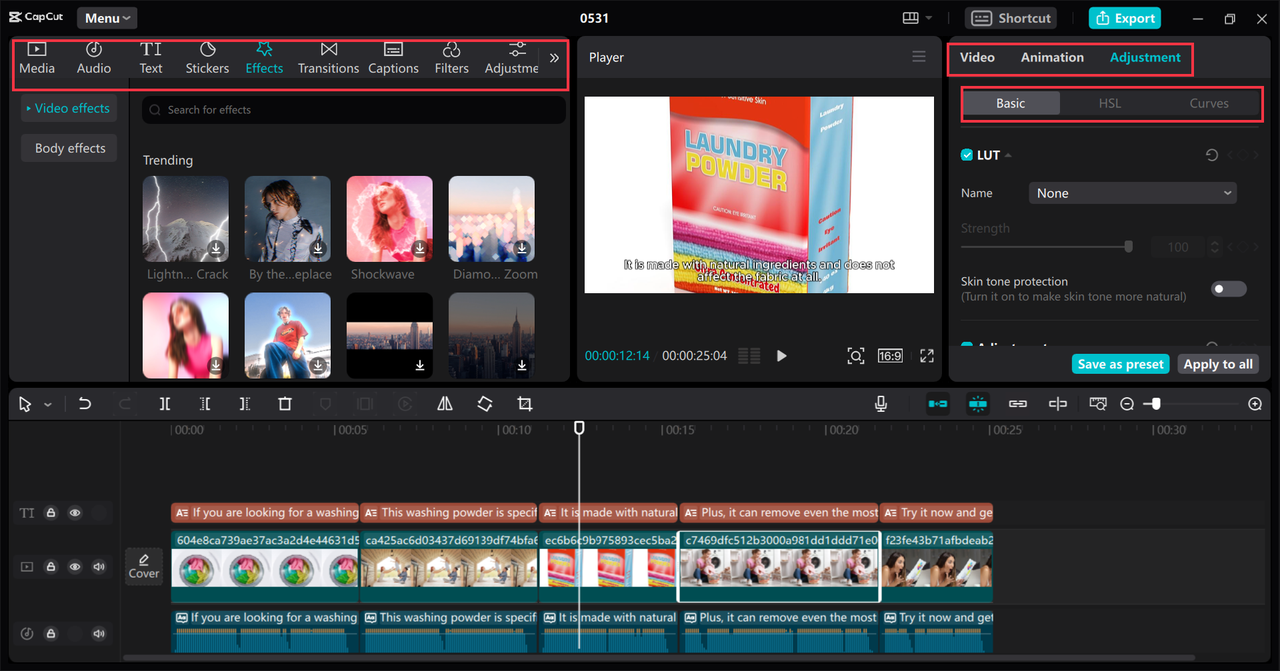This screenshot has height=671, width=1280.
Task: Open the Media panel
Action: coord(37,58)
